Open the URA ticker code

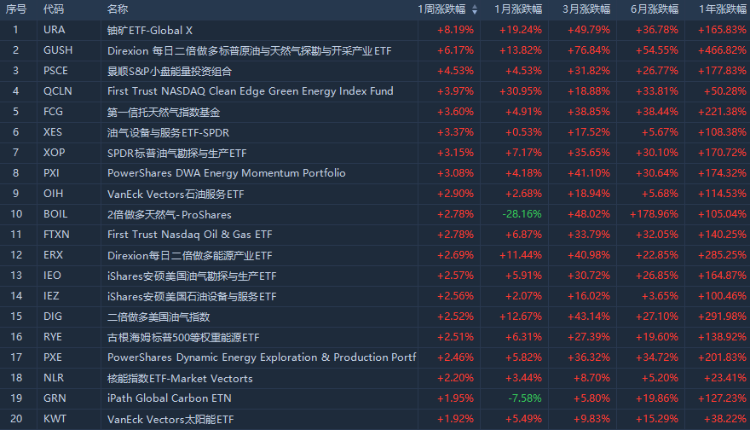pos(54,29)
